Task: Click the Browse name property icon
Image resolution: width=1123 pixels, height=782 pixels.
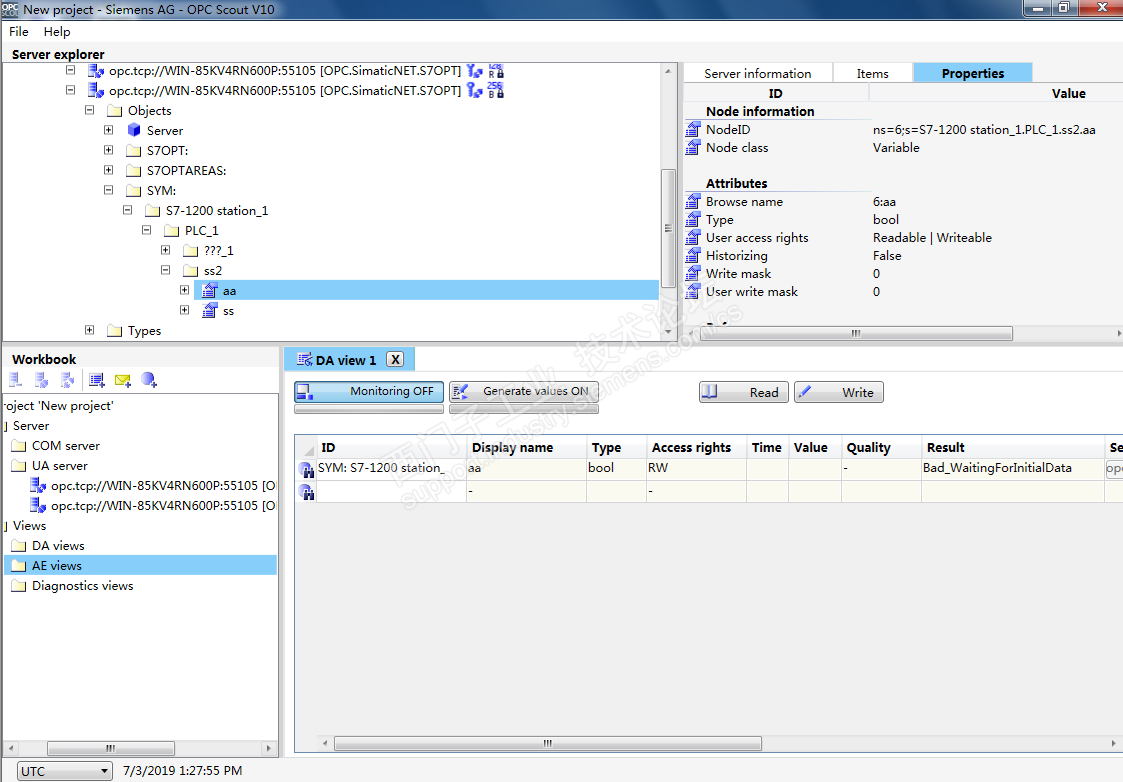Action: click(693, 202)
